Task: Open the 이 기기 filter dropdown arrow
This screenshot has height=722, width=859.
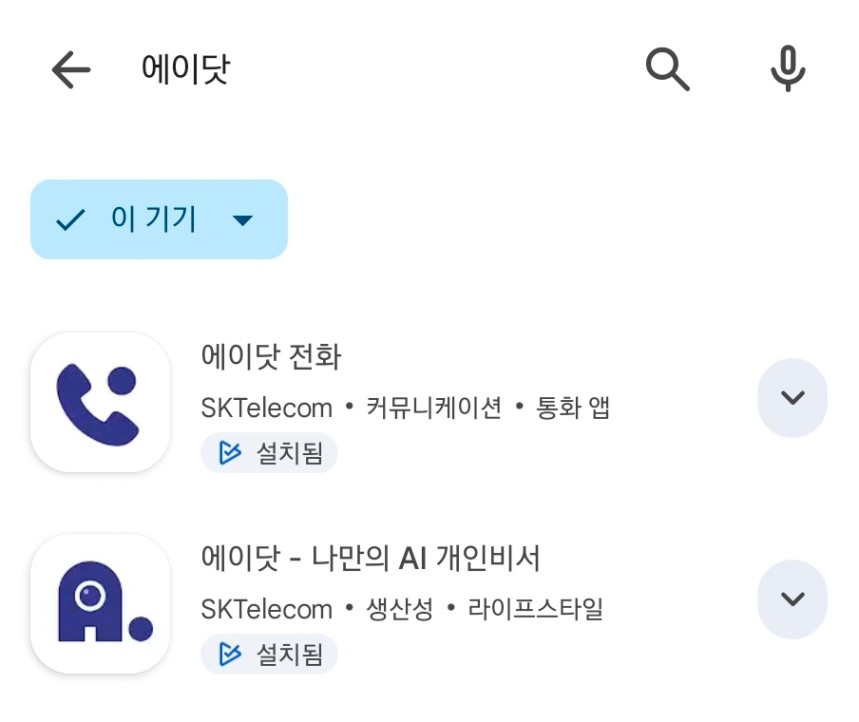Action: coord(242,220)
